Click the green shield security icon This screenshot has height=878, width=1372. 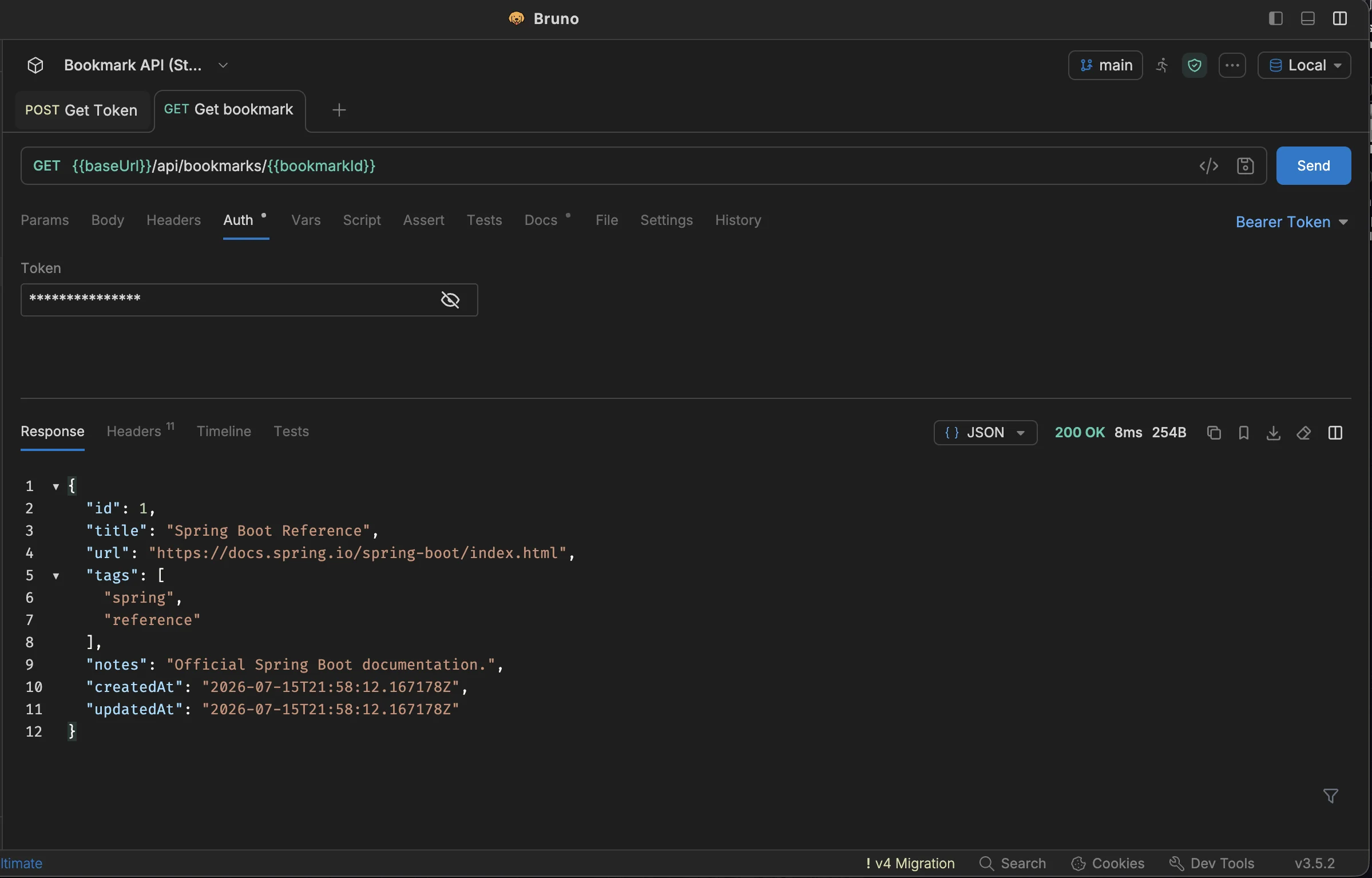click(x=1194, y=65)
